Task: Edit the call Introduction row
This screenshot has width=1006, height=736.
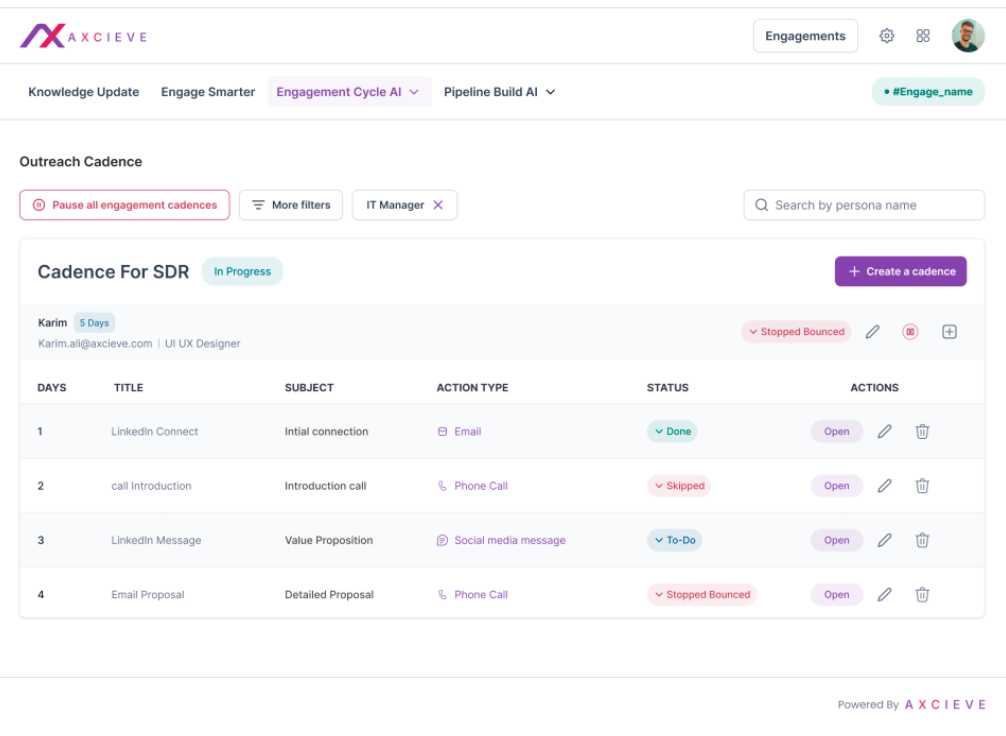Action: click(884, 486)
